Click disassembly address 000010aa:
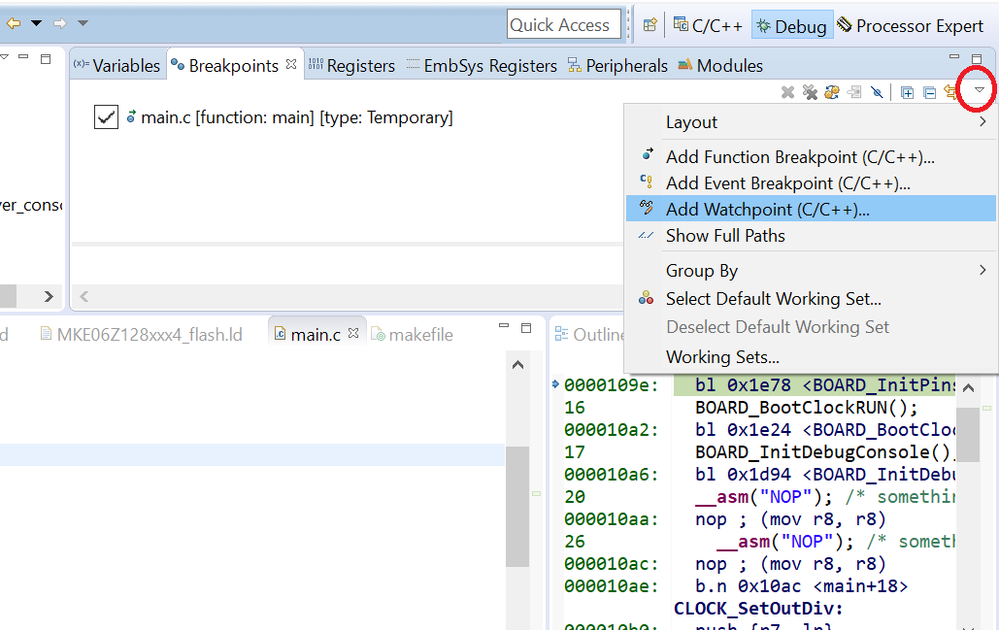Screen dimensions: 999x630 click(x=611, y=519)
